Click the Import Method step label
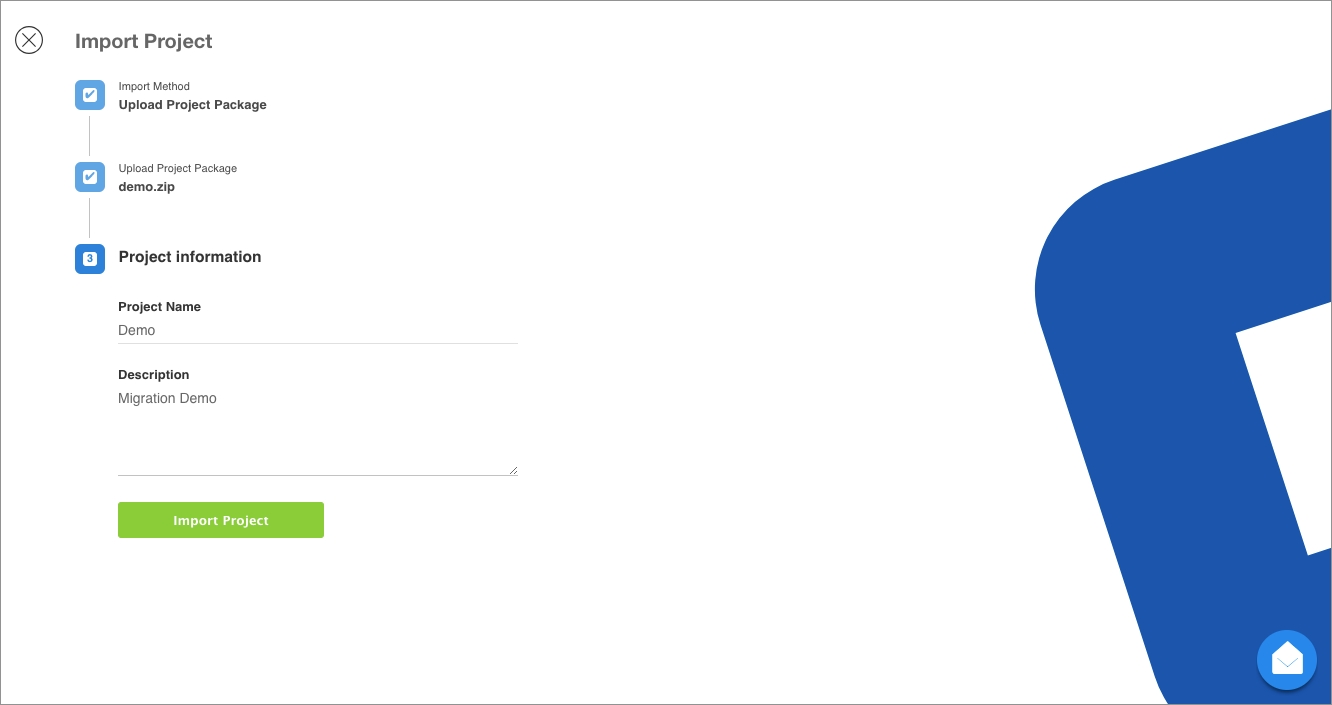The image size is (1332, 705). 154,86
